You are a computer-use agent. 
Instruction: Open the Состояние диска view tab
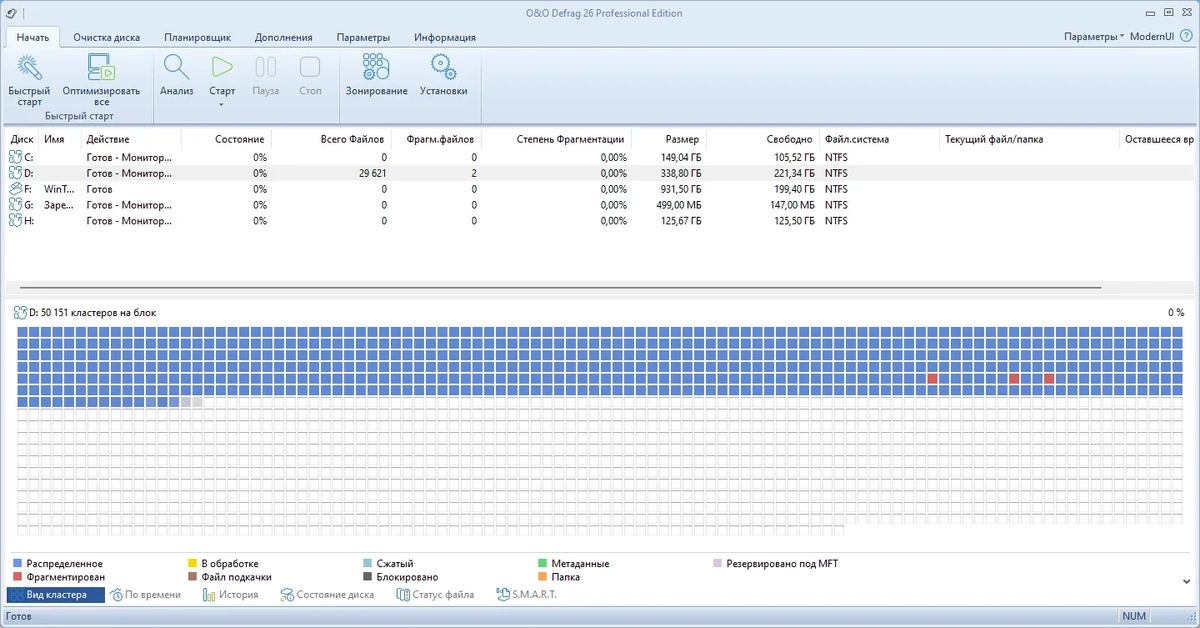click(327, 595)
